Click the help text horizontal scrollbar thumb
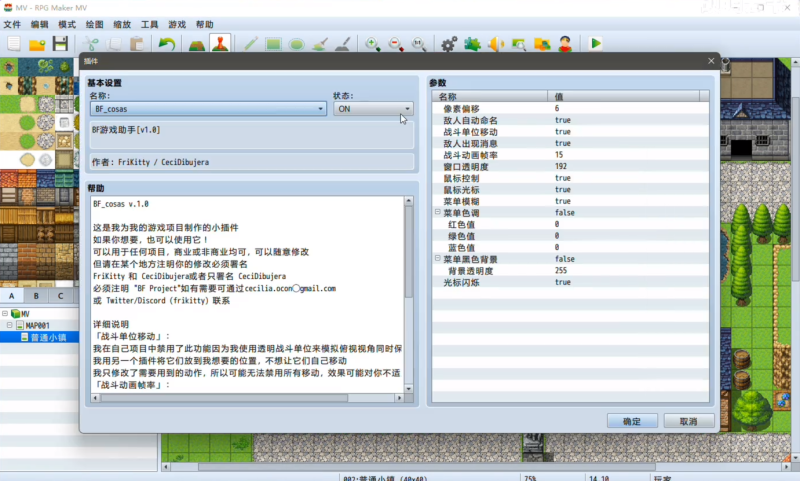The width and height of the screenshot is (800, 481). tap(224, 398)
